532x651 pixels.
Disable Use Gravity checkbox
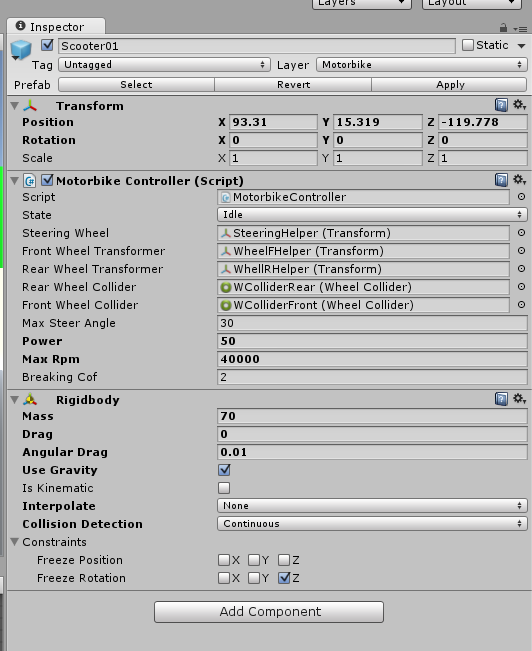[x=224, y=470]
